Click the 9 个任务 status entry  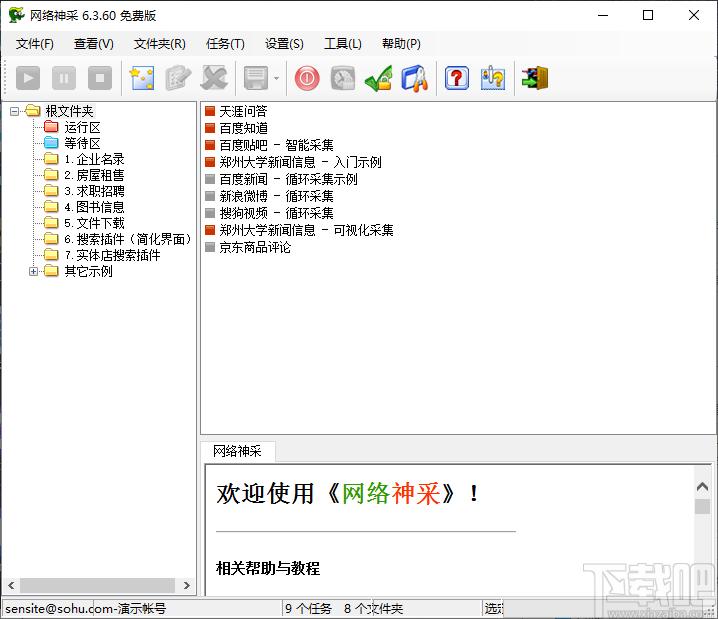308,608
